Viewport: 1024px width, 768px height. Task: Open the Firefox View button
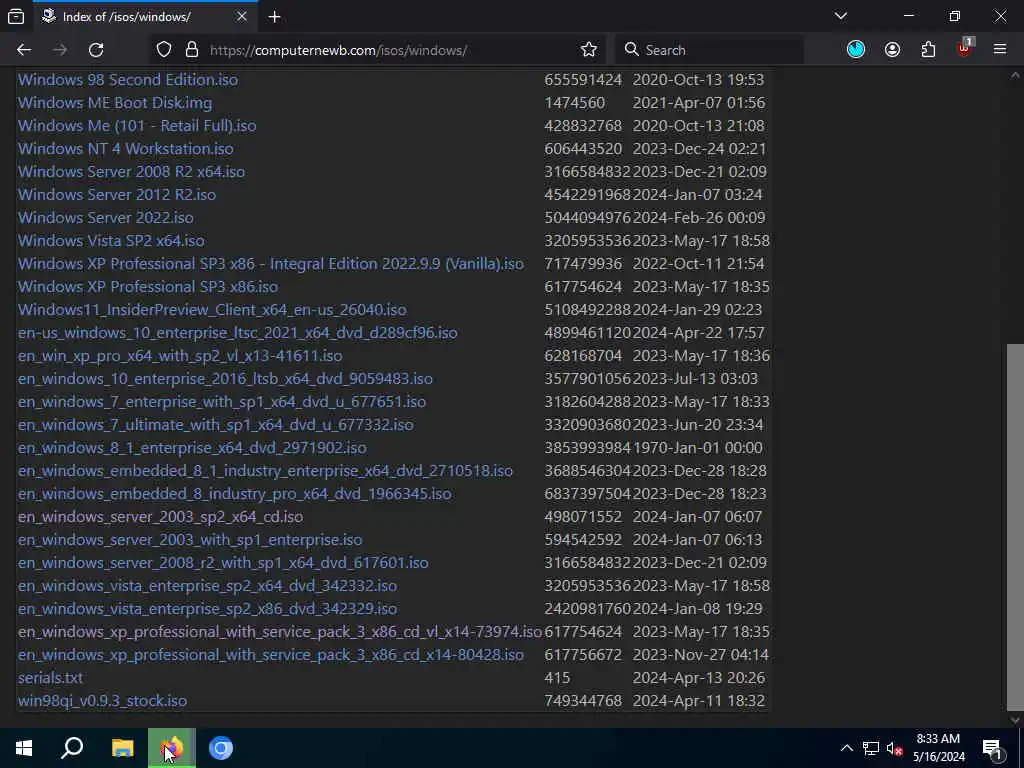16,16
